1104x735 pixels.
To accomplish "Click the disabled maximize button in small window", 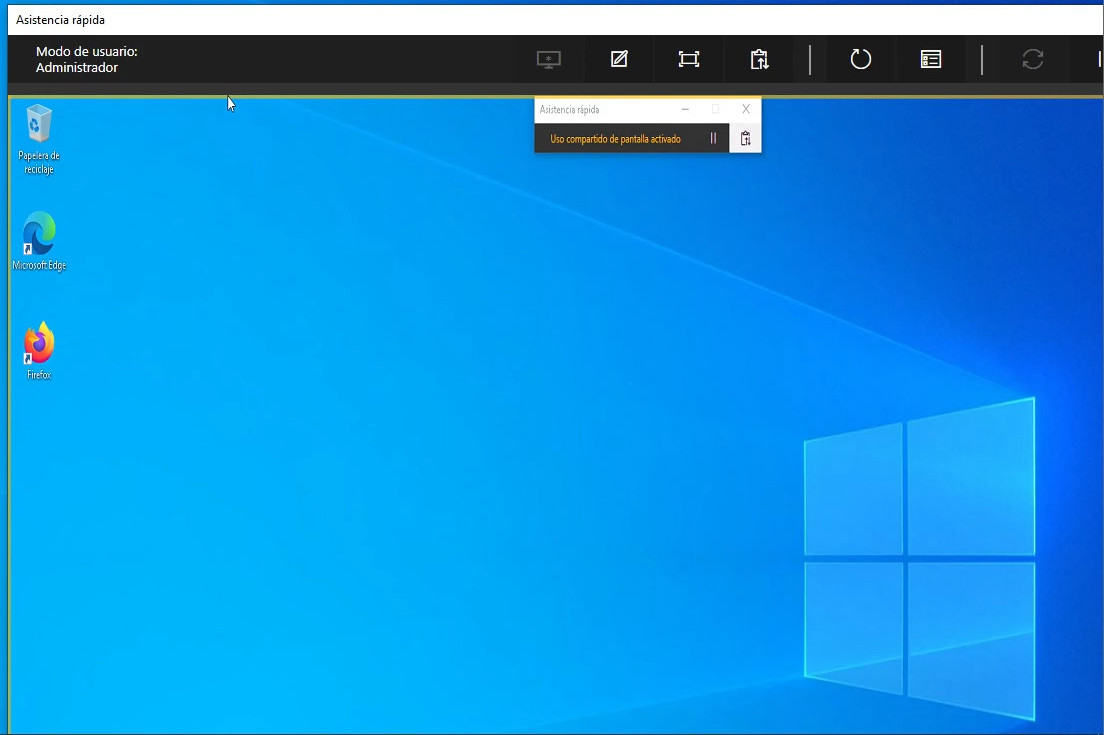I will 715,109.
